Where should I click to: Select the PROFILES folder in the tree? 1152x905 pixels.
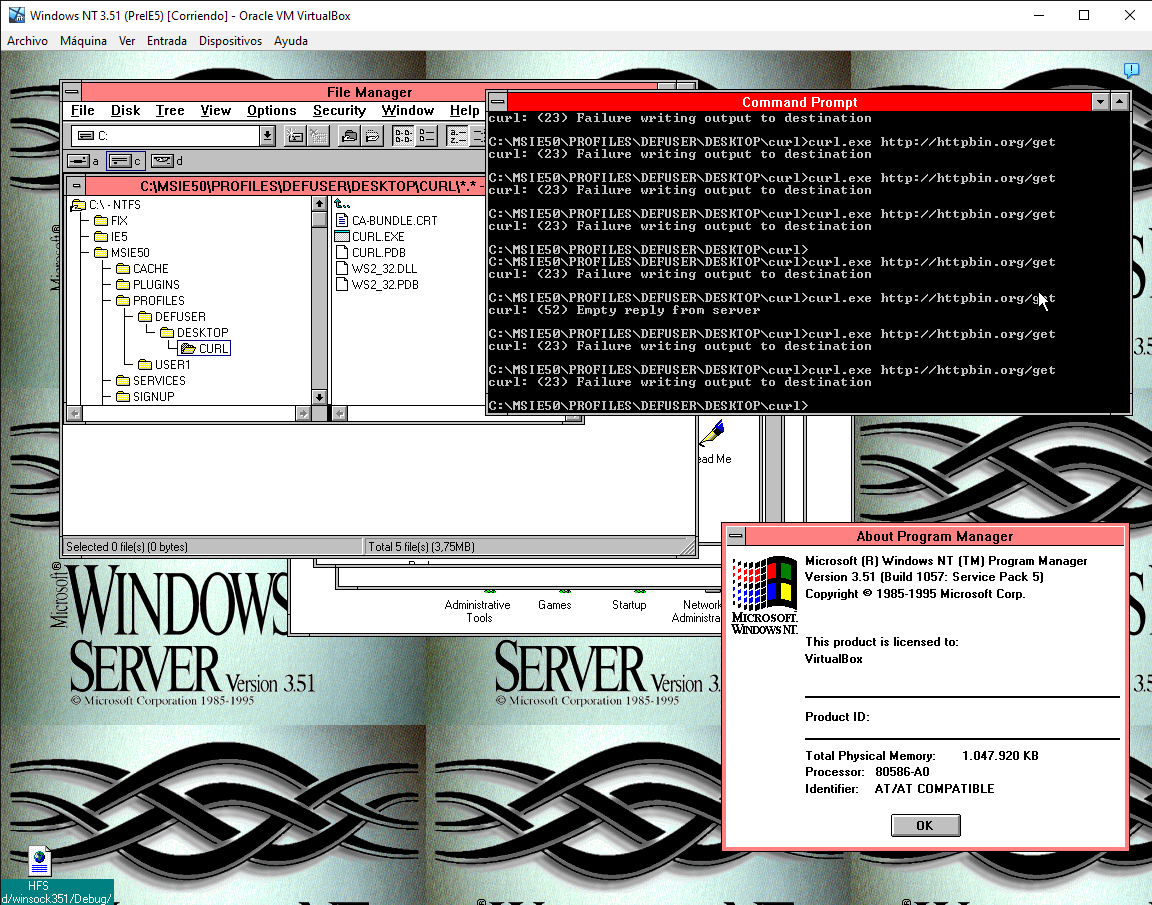tap(158, 301)
